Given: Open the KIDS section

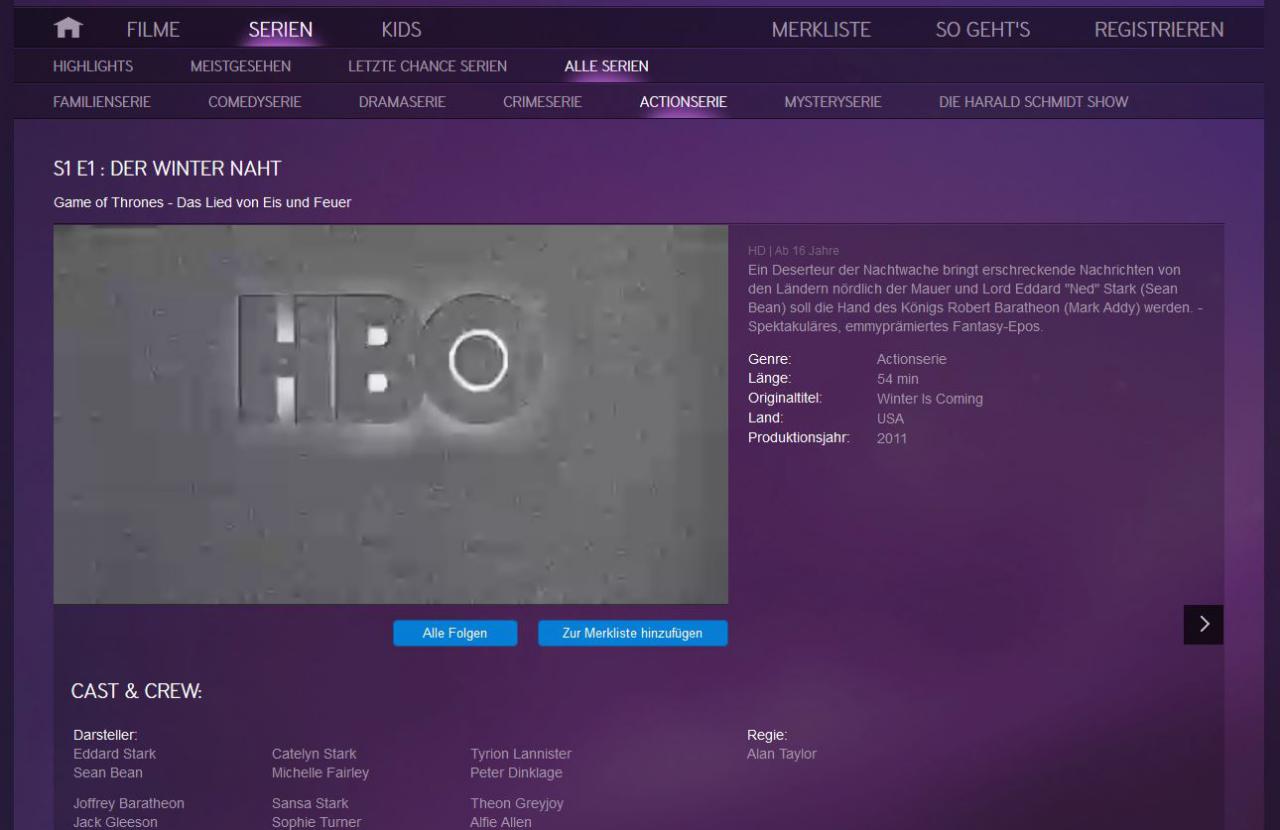Looking at the screenshot, I should tap(401, 30).
